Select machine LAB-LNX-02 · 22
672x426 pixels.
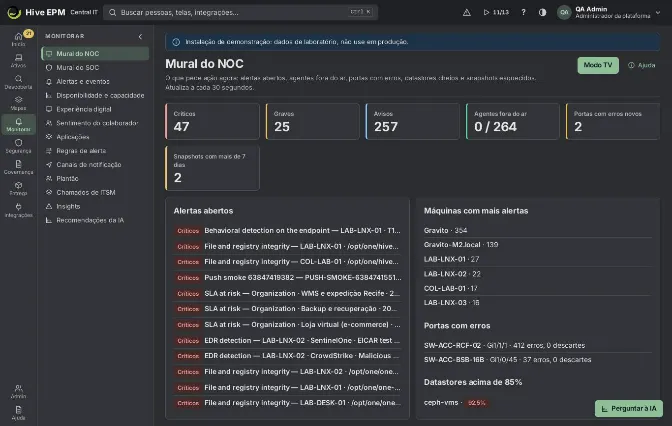pyautogui.click(x=537, y=274)
